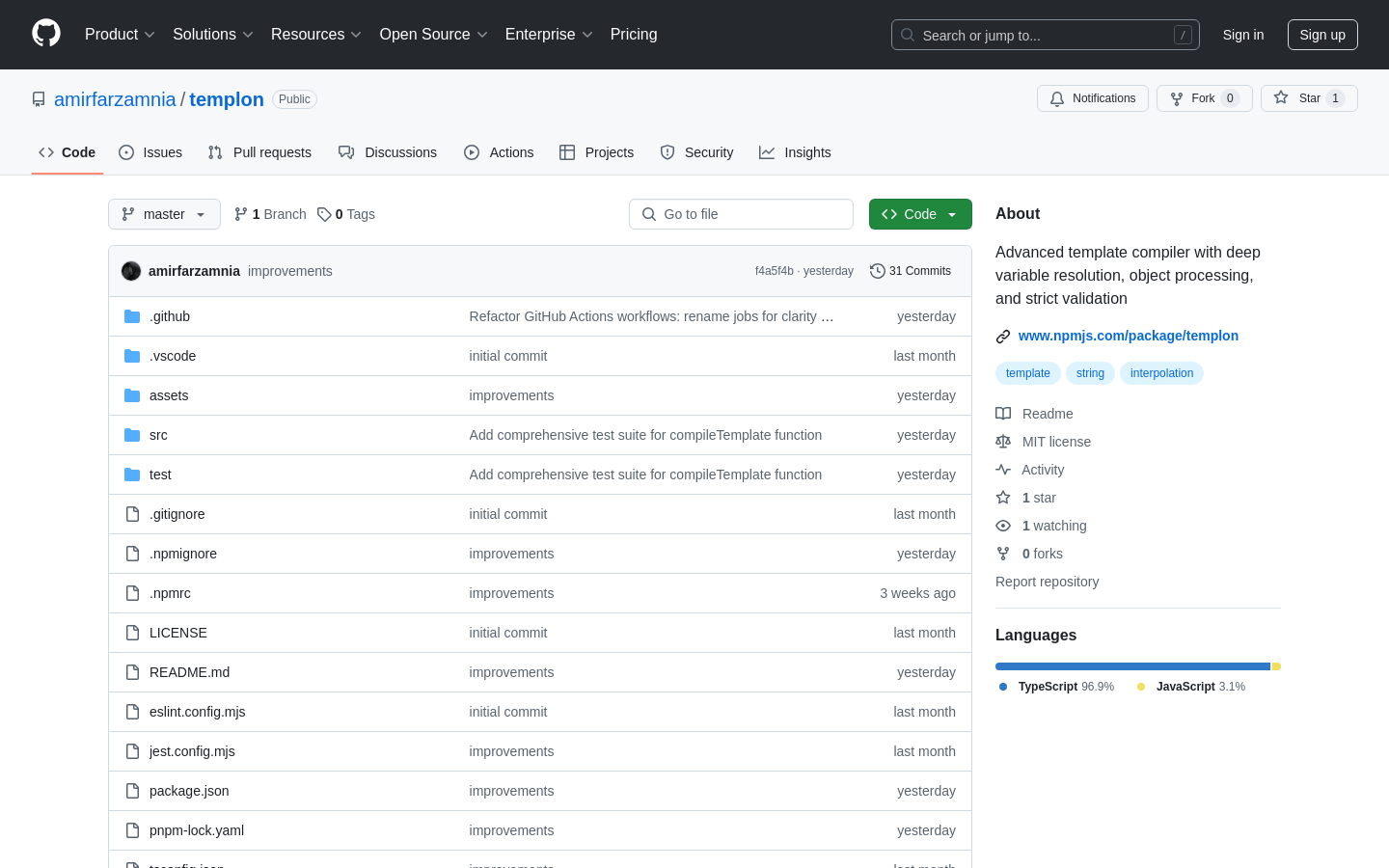Switch to the Issues tab
Image resolution: width=1389 pixels, height=868 pixels.
[150, 152]
